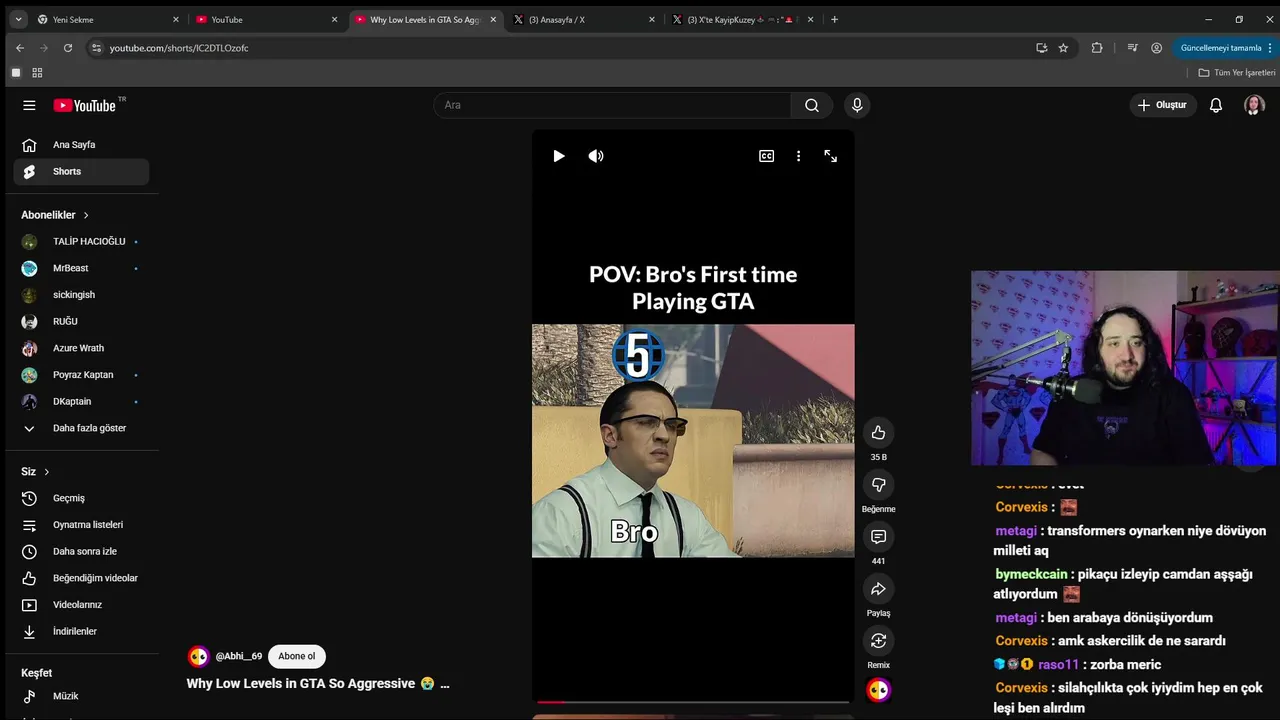The width and height of the screenshot is (1280, 720).
Task: Open the @Abhi__69 channel link
Action: click(x=239, y=656)
